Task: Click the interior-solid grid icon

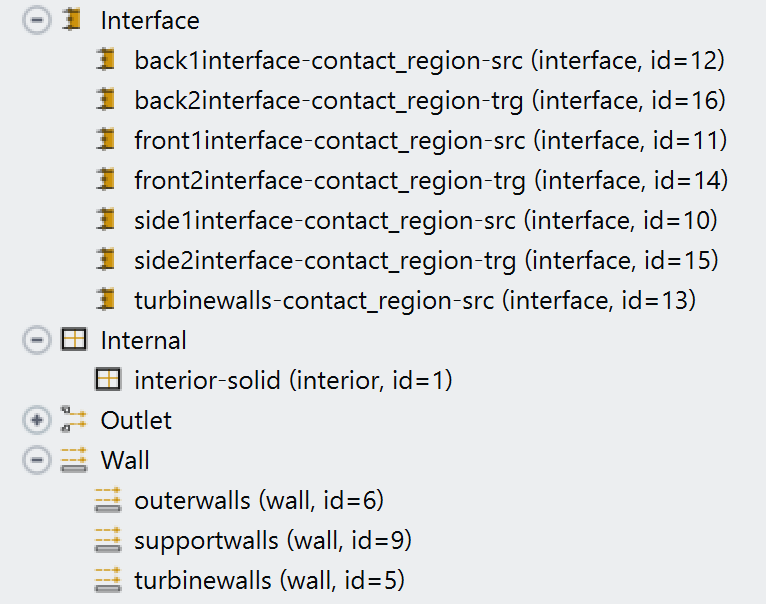Action: (x=106, y=380)
